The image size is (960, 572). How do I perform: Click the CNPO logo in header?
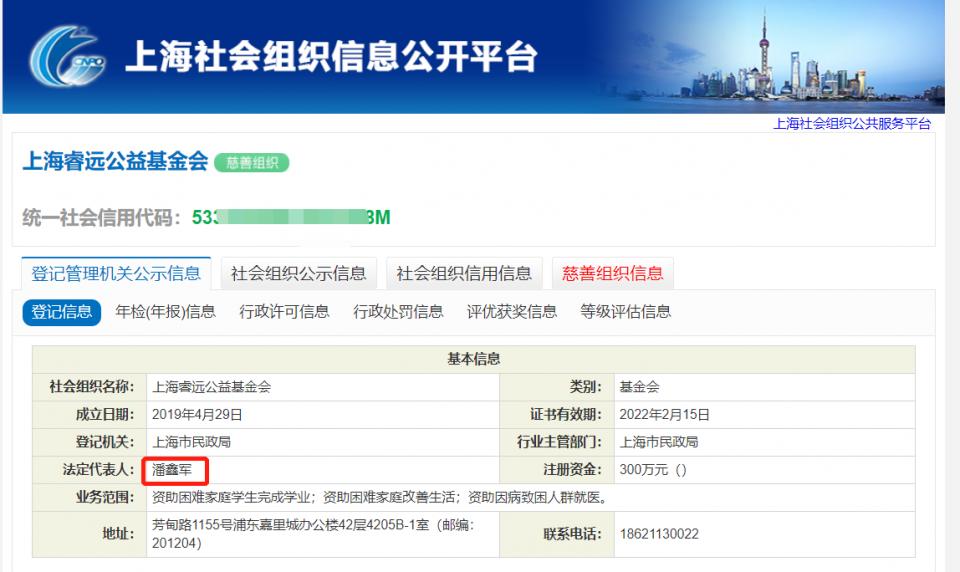tap(67, 56)
